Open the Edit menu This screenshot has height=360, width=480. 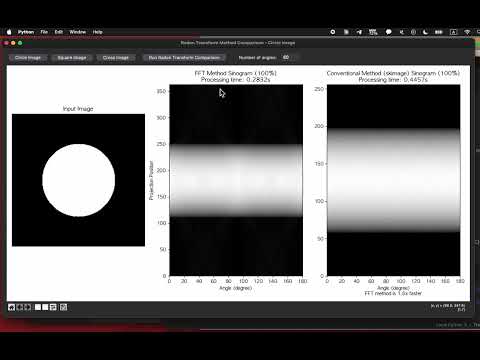[x=59, y=32]
